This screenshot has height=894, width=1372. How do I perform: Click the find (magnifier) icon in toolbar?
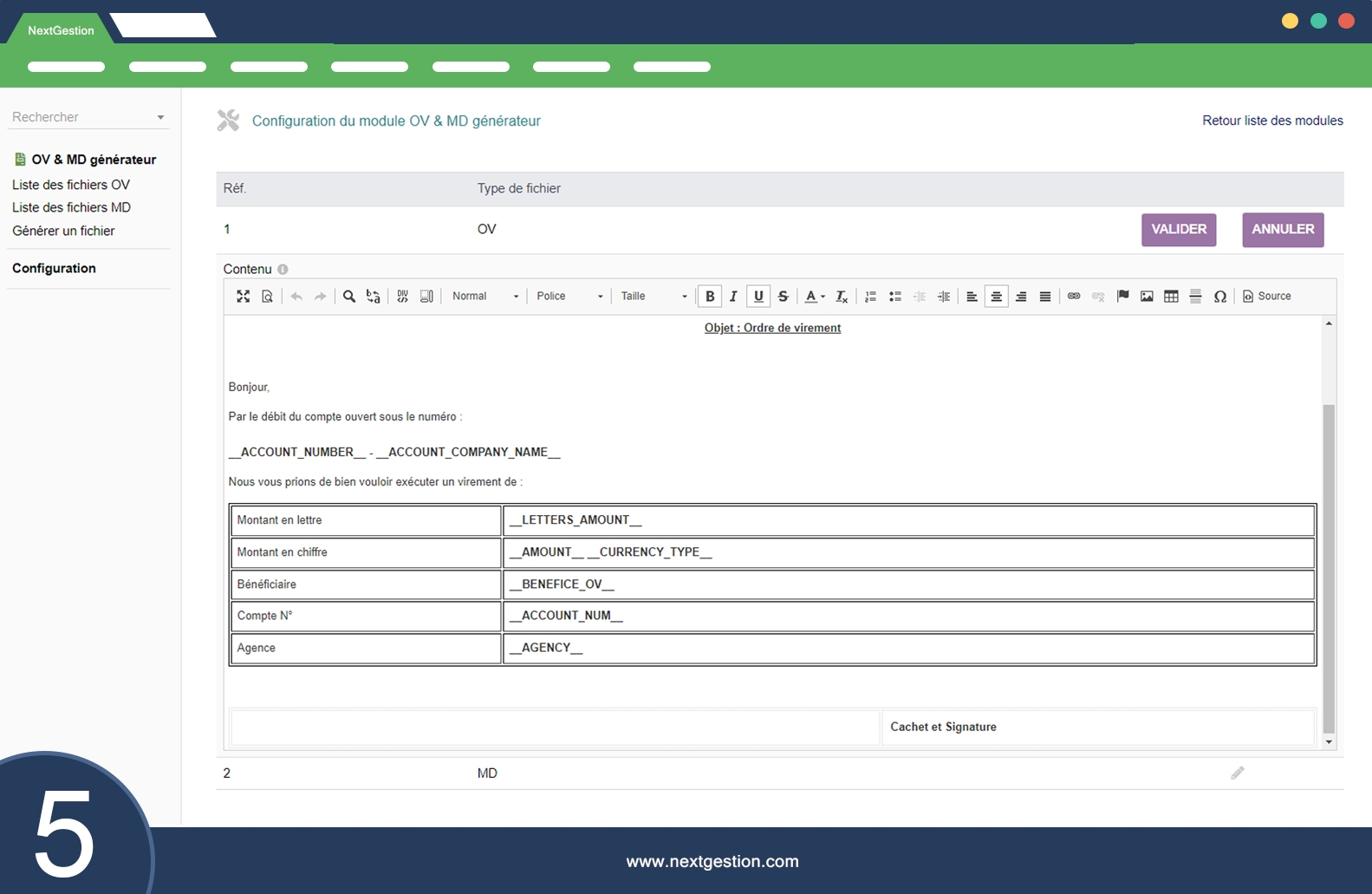(349, 297)
